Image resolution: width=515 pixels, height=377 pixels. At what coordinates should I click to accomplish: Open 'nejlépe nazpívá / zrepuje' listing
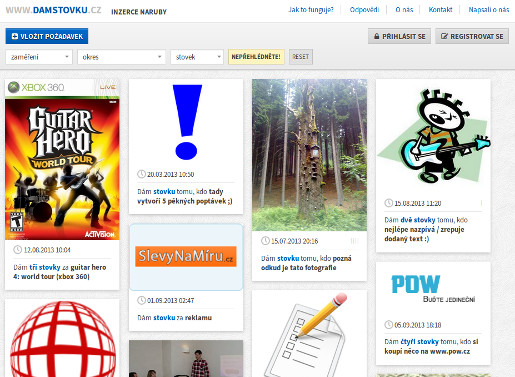426,229
